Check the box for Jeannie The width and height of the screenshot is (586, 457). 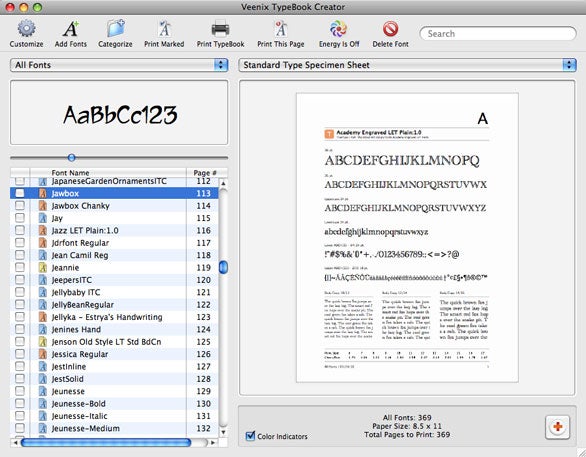pos(19,267)
